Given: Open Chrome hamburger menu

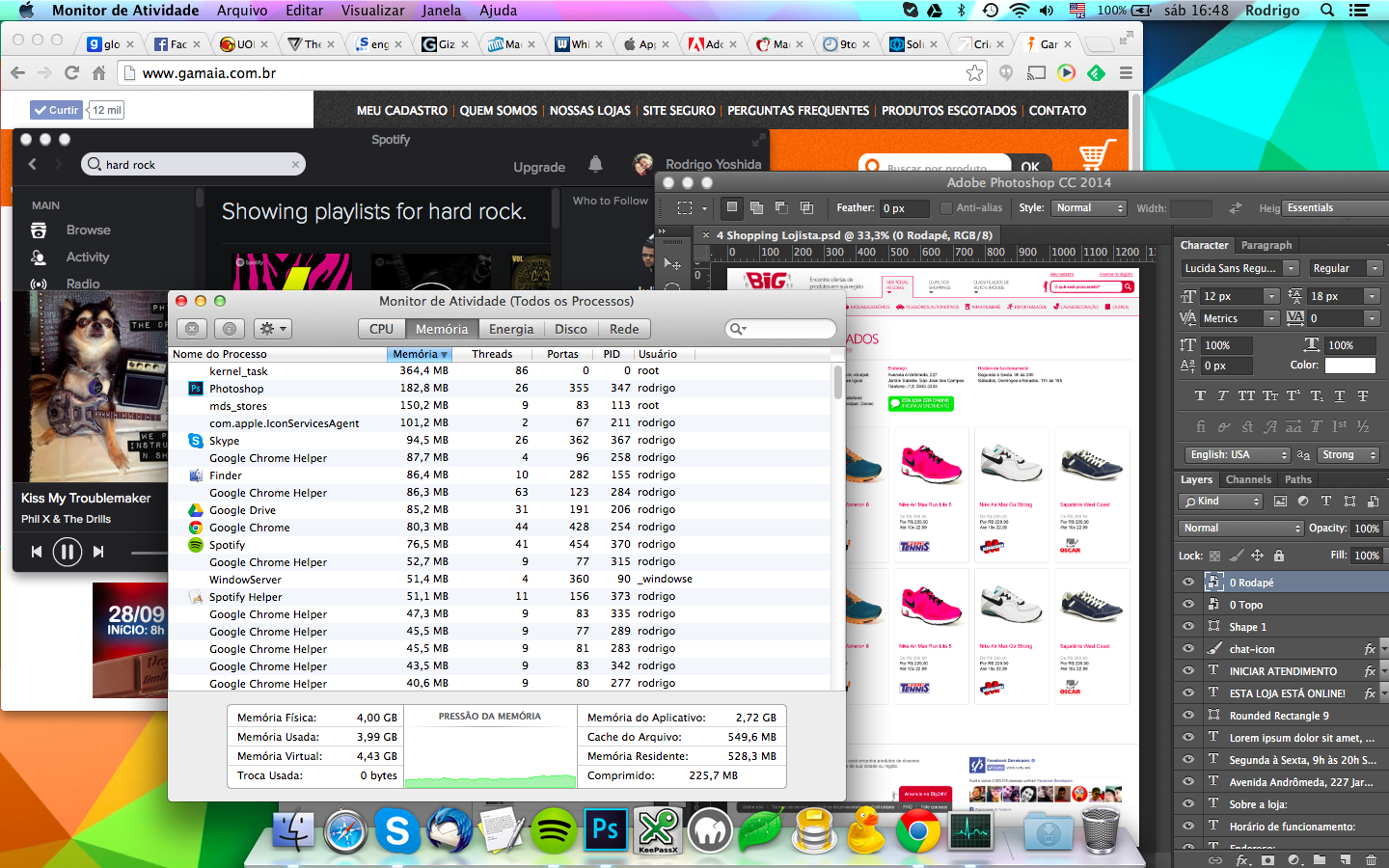Looking at the screenshot, I should tap(1126, 73).
